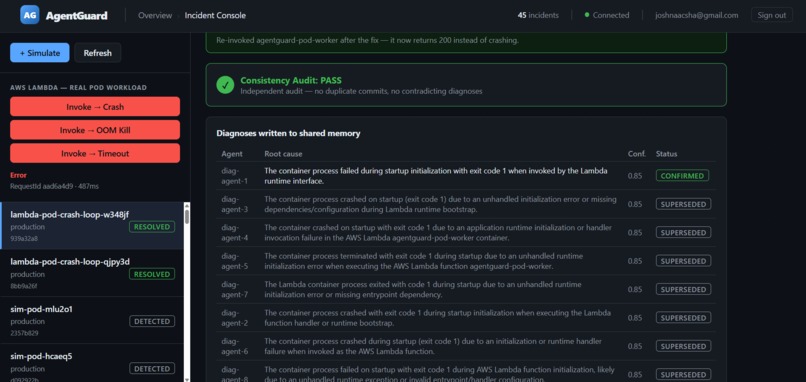Click the SUPERSEDED status of diag-agent-2
Screen dimensions: 806x382
pos(683,318)
